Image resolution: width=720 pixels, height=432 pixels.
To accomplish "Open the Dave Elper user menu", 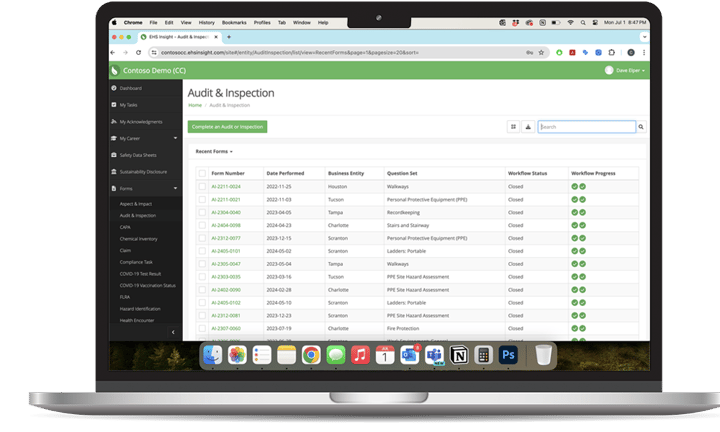I will (625, 70).
